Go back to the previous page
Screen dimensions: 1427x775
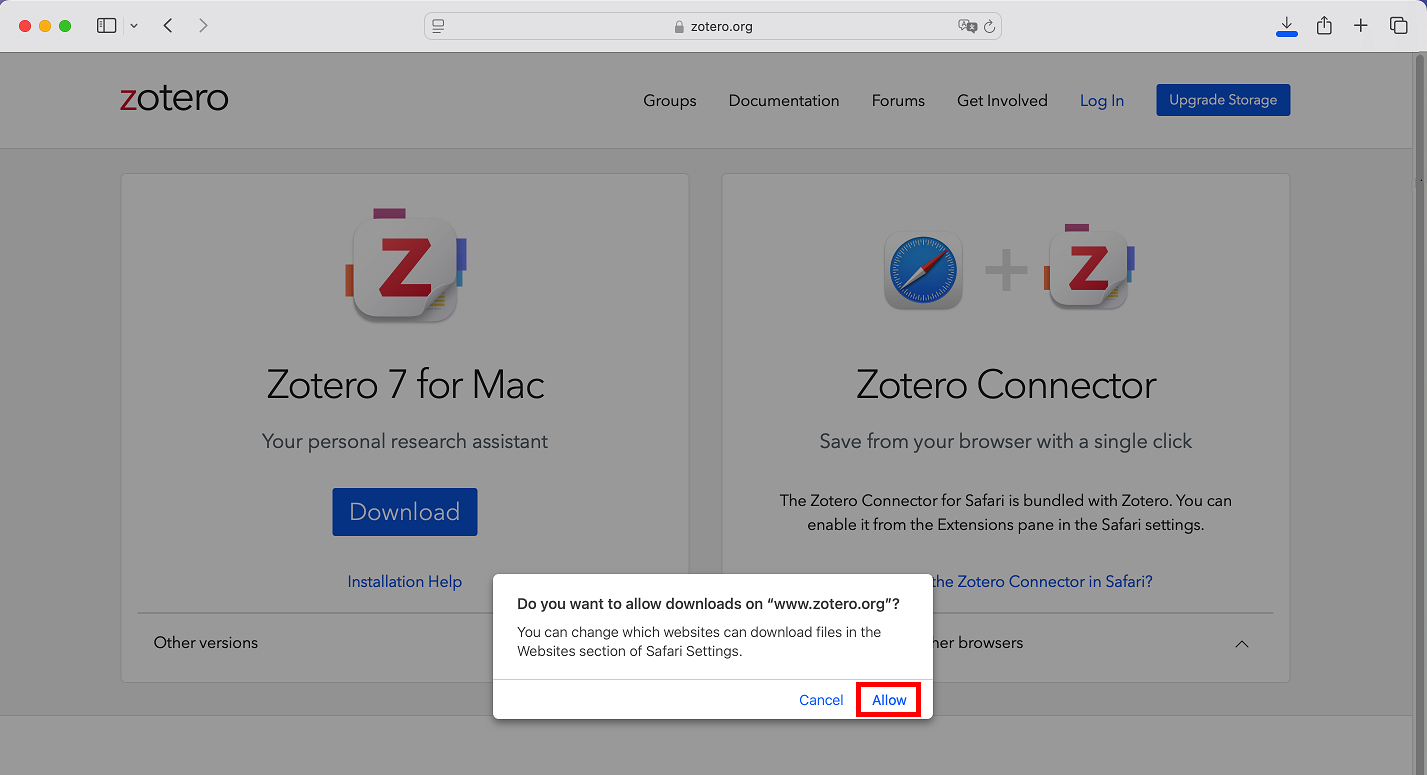coord(168,26)
